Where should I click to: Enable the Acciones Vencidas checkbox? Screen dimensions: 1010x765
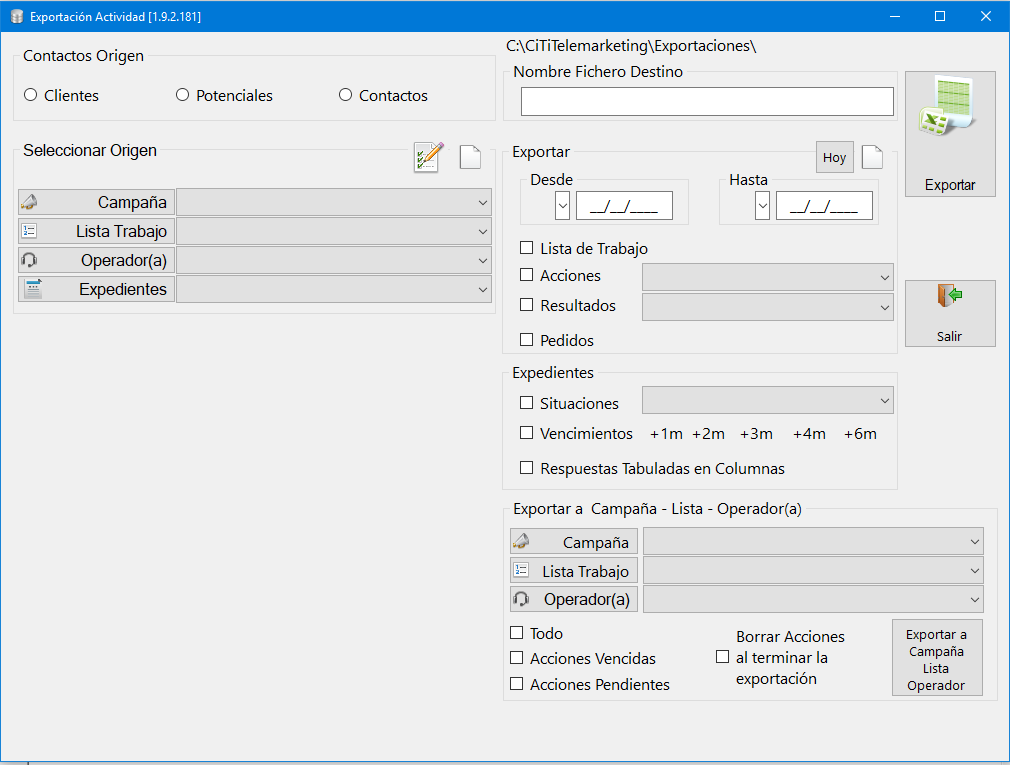[x=516, y=657]
